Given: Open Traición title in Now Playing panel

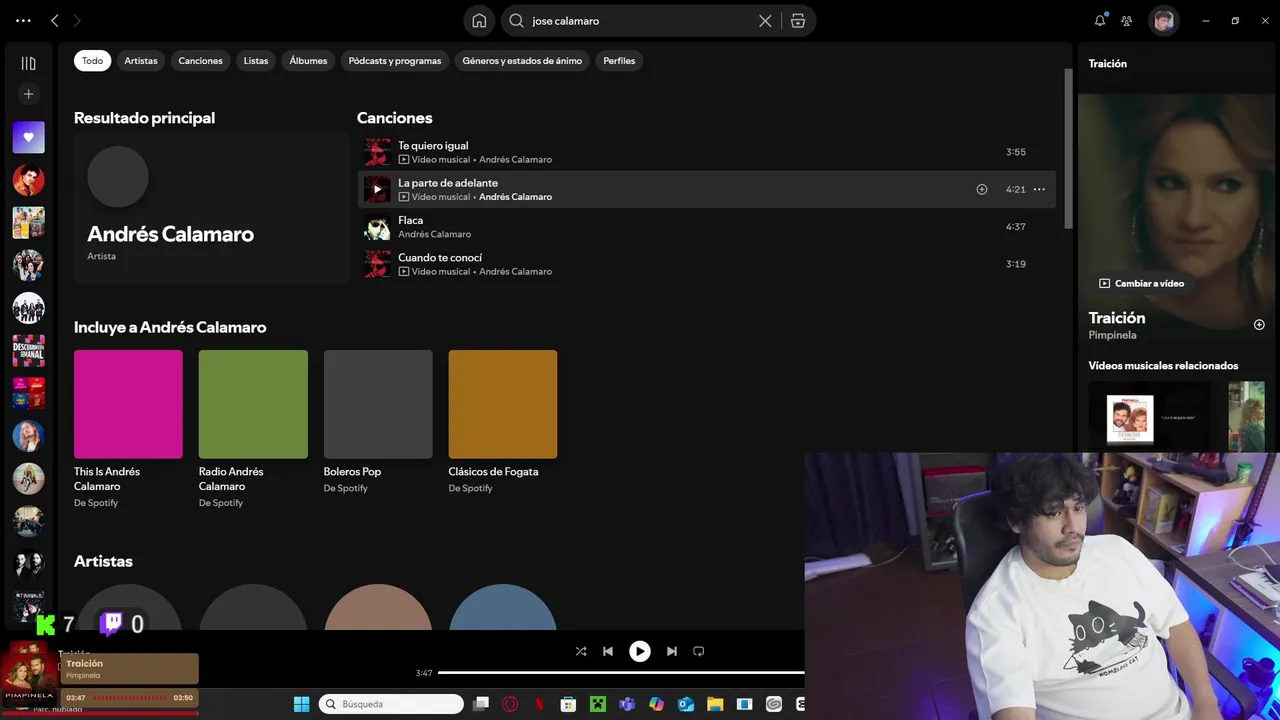Looking at the screenshot, I should tap(1117, 318).
